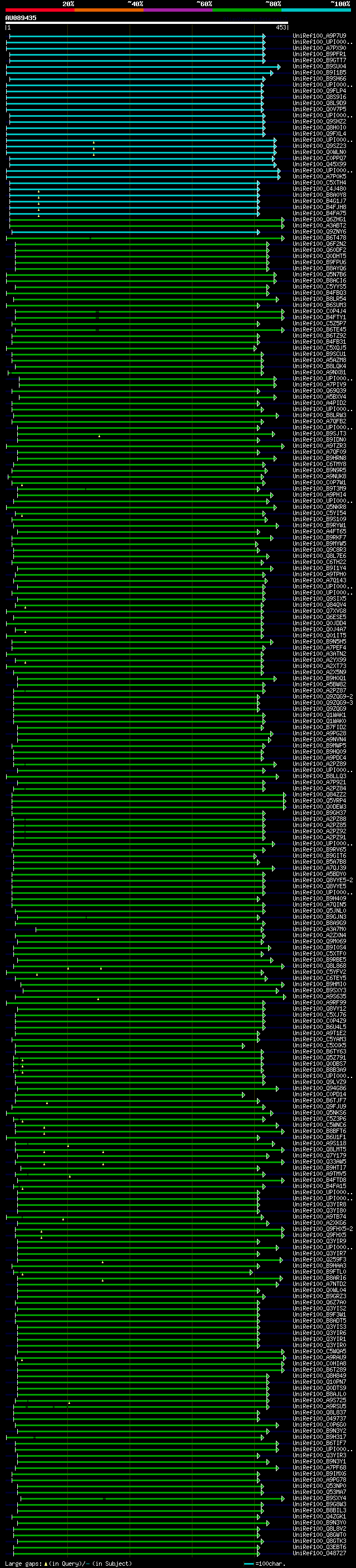Screen dimensions: 356x1568
Task: Select the UniRef100_O49737 hit label
Action: tap(319, 1418)
